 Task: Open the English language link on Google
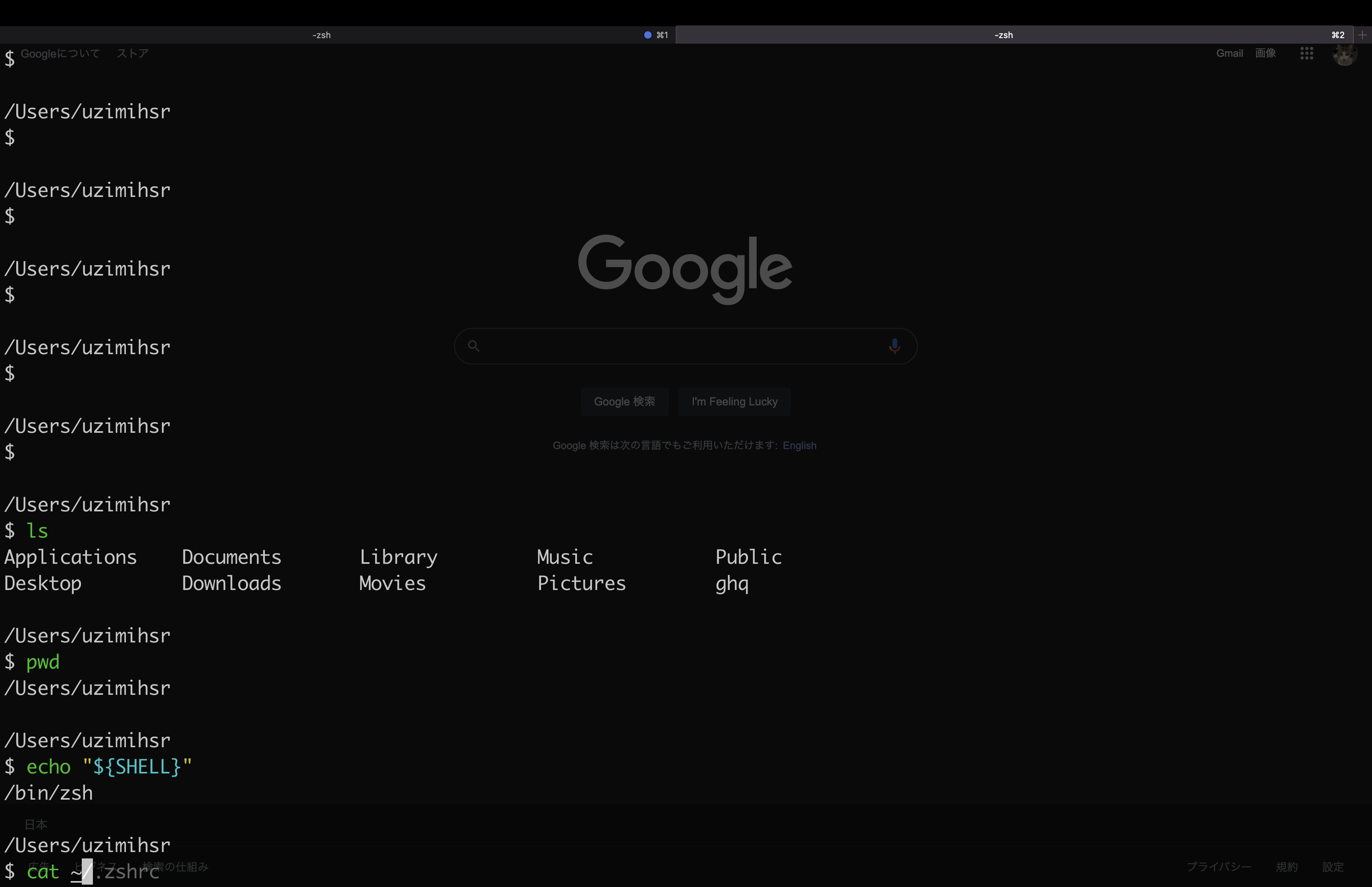tap(799, 445)
